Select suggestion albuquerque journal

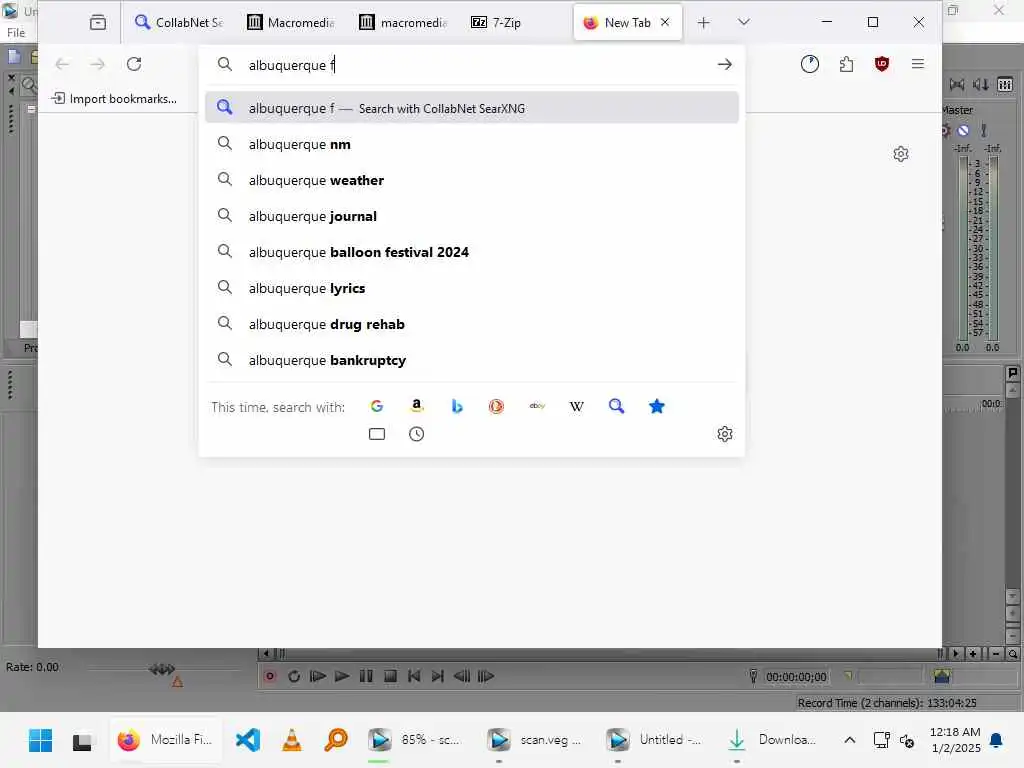(x=472, y=216)
